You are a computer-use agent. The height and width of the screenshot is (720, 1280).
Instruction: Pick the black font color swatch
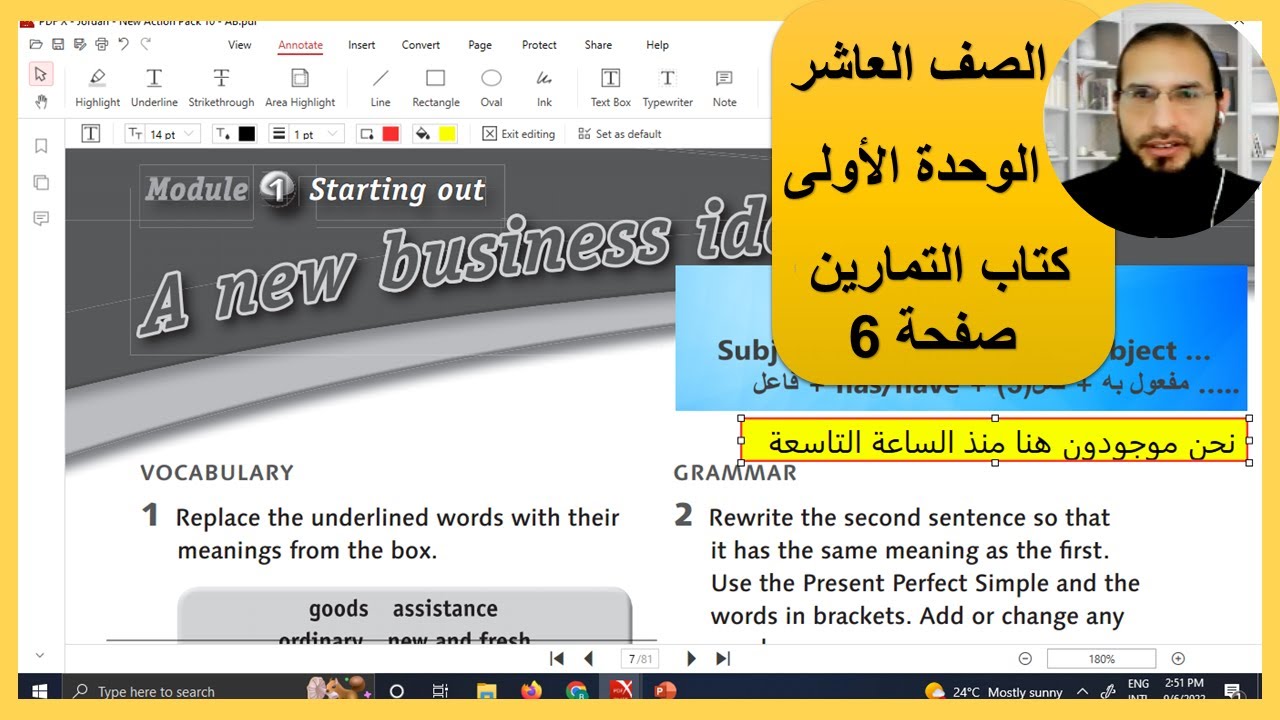coord(247,134)
